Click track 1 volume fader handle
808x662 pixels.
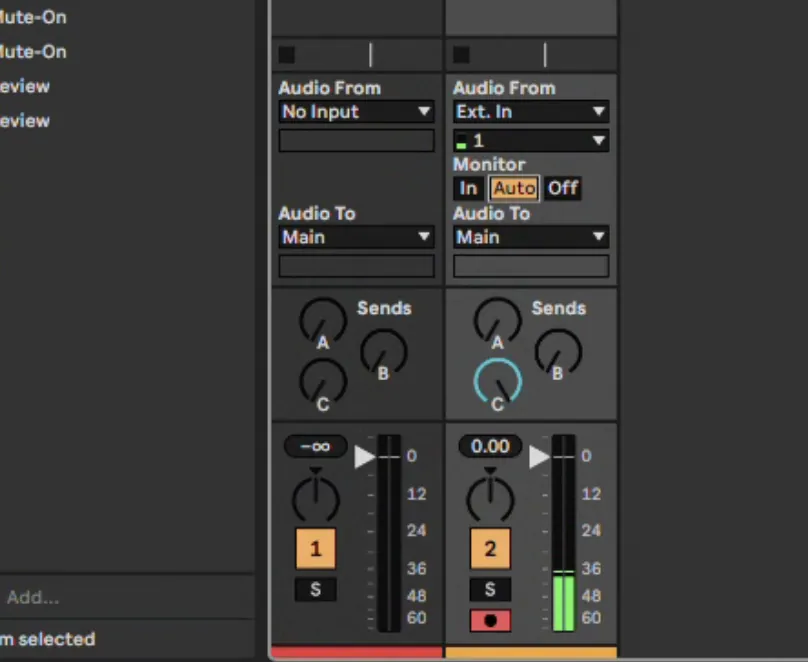coord(364,457)
